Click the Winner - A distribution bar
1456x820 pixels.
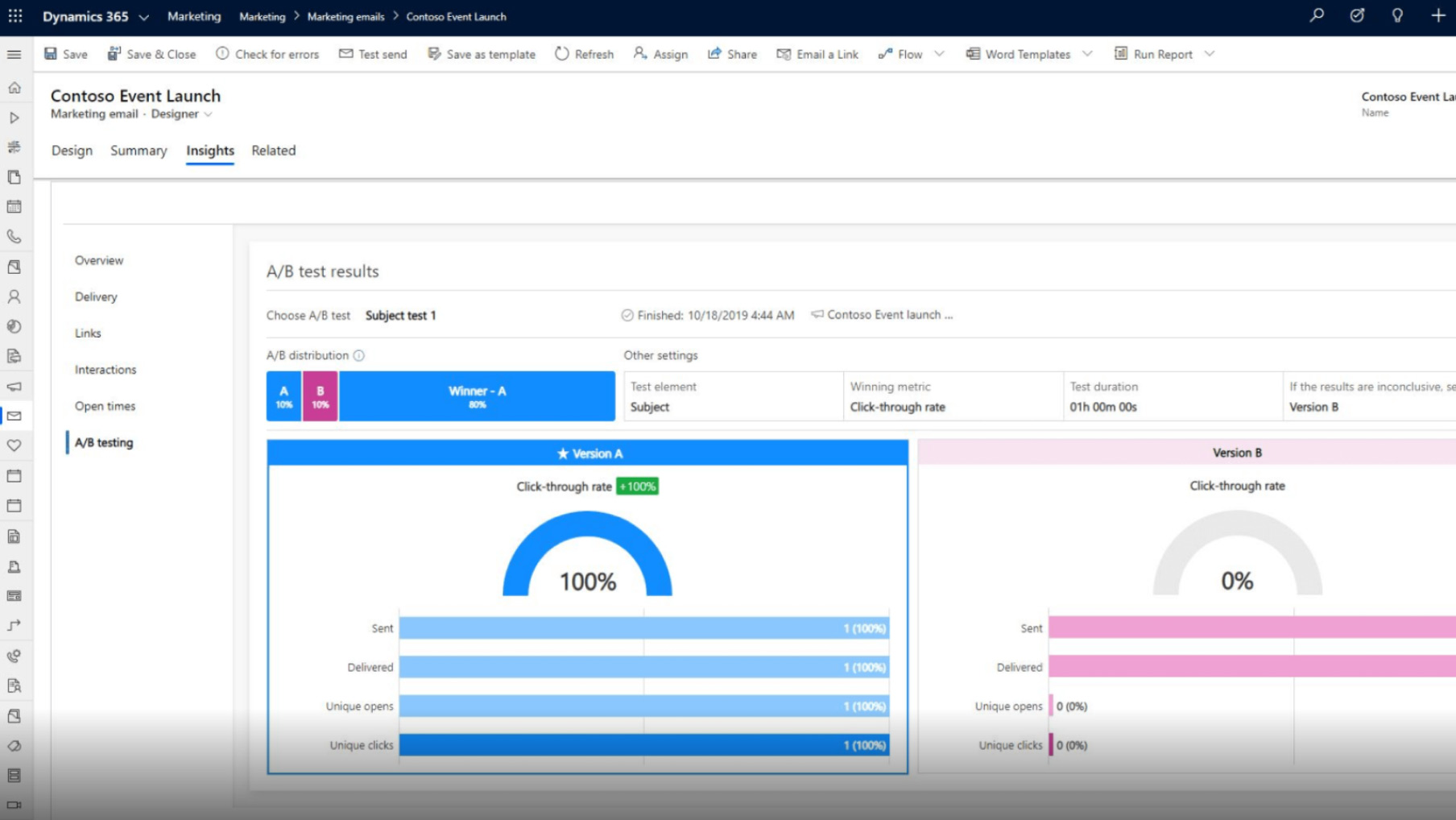click(x=477, y=396)
